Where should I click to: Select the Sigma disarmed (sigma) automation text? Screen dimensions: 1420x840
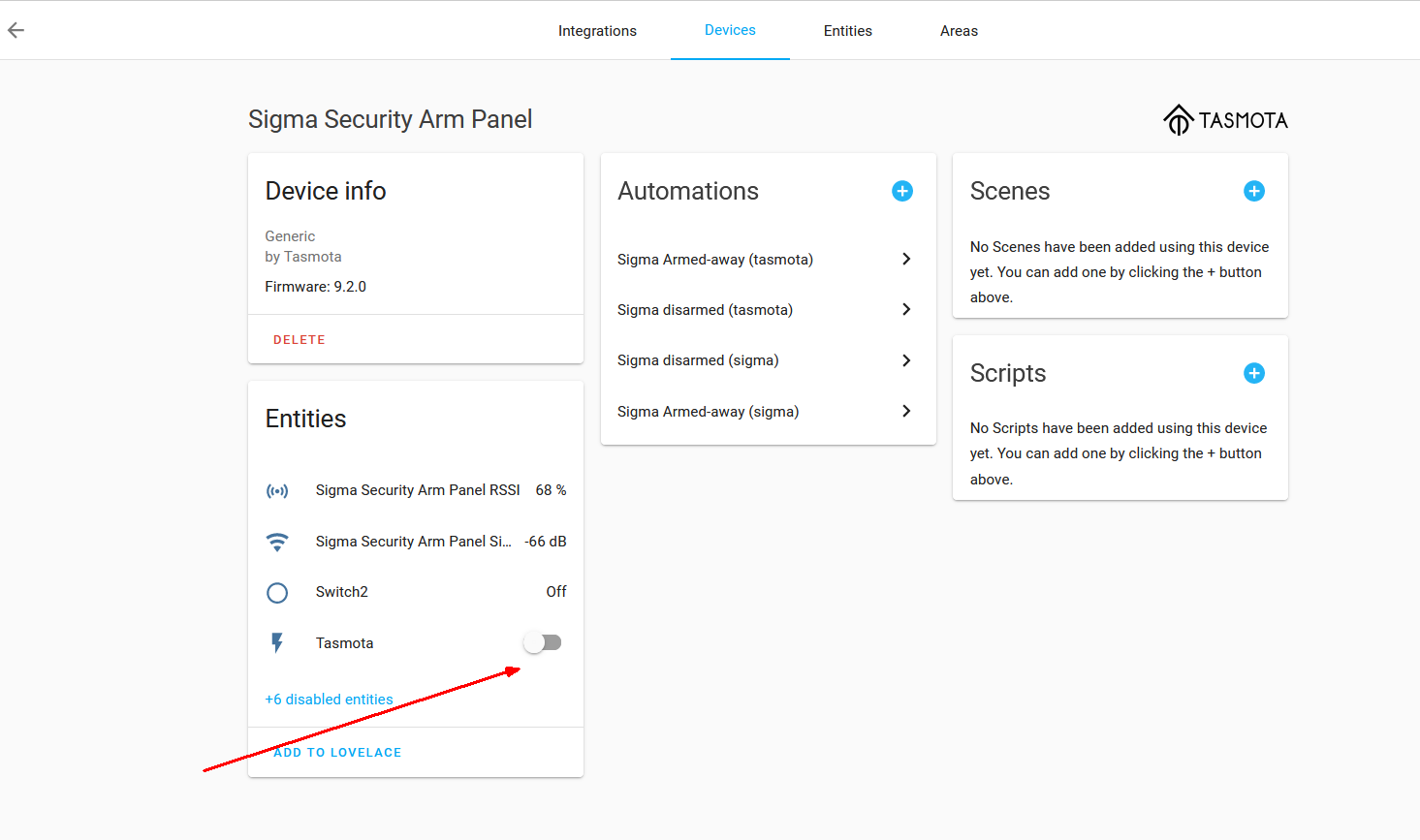click(x=698, y=360)
